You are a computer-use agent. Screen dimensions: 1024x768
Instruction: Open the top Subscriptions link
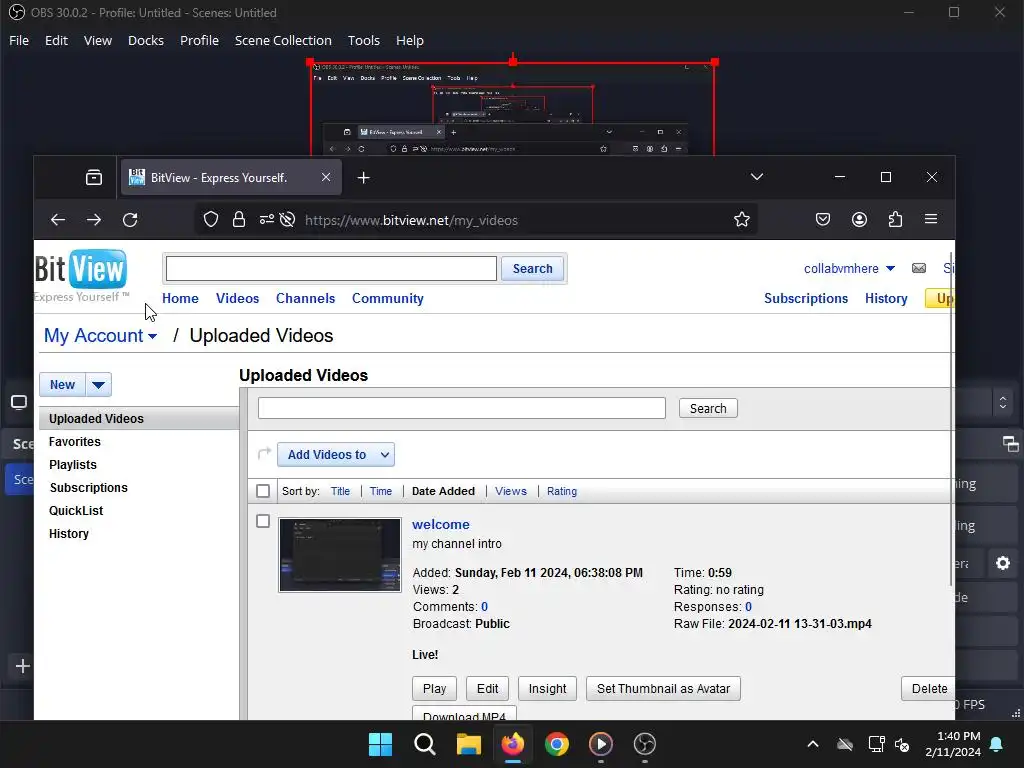pyautogui.click(x=806, y=298)
